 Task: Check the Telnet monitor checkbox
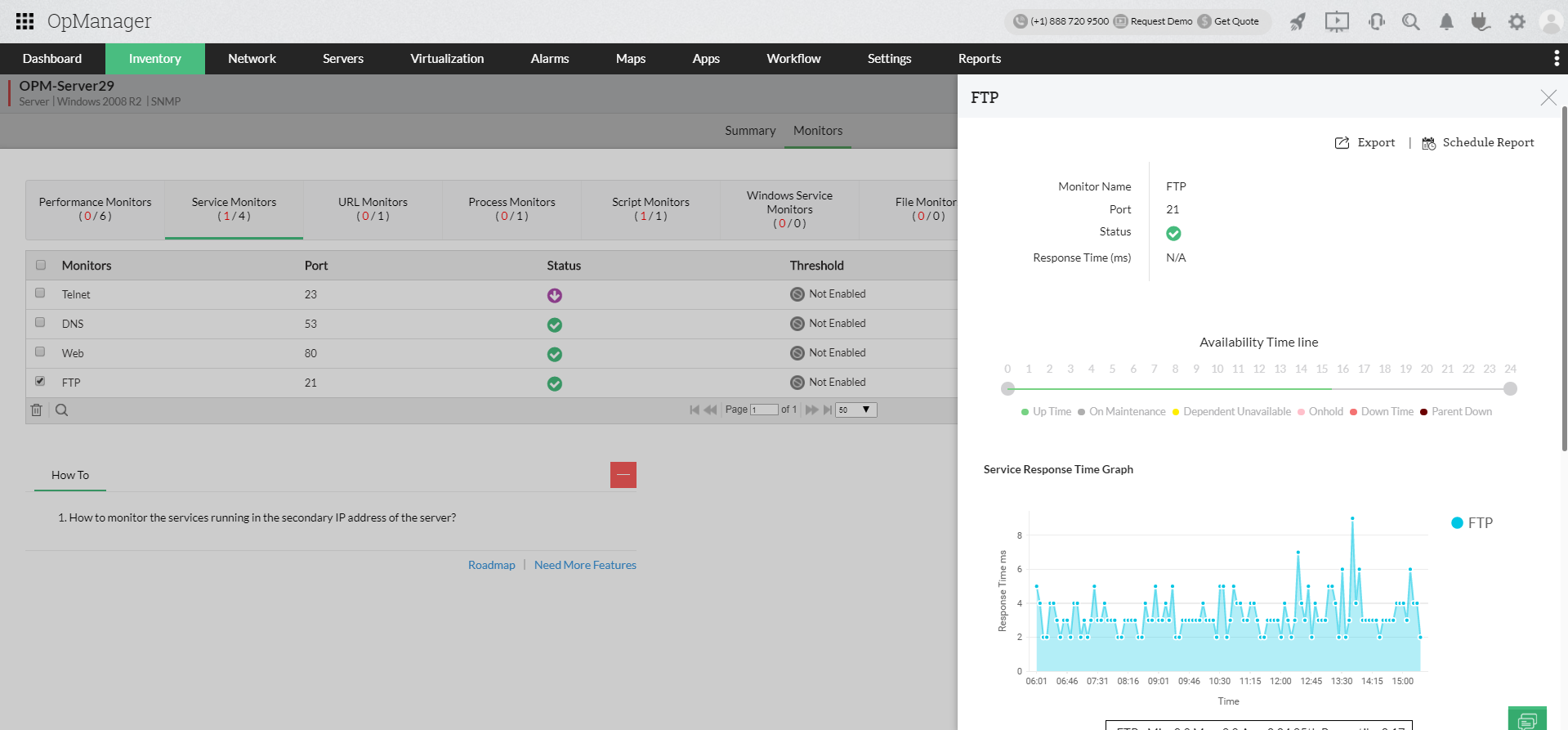(x=40, y=293)
